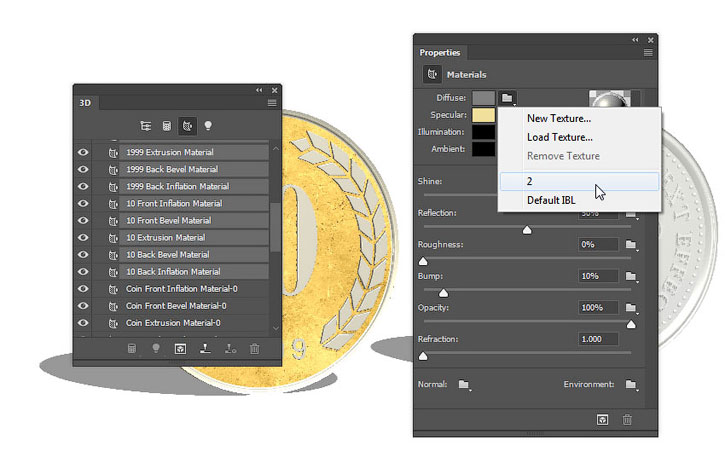
Task: Click the trash icon in 3D panel
Action: (255, 349)
